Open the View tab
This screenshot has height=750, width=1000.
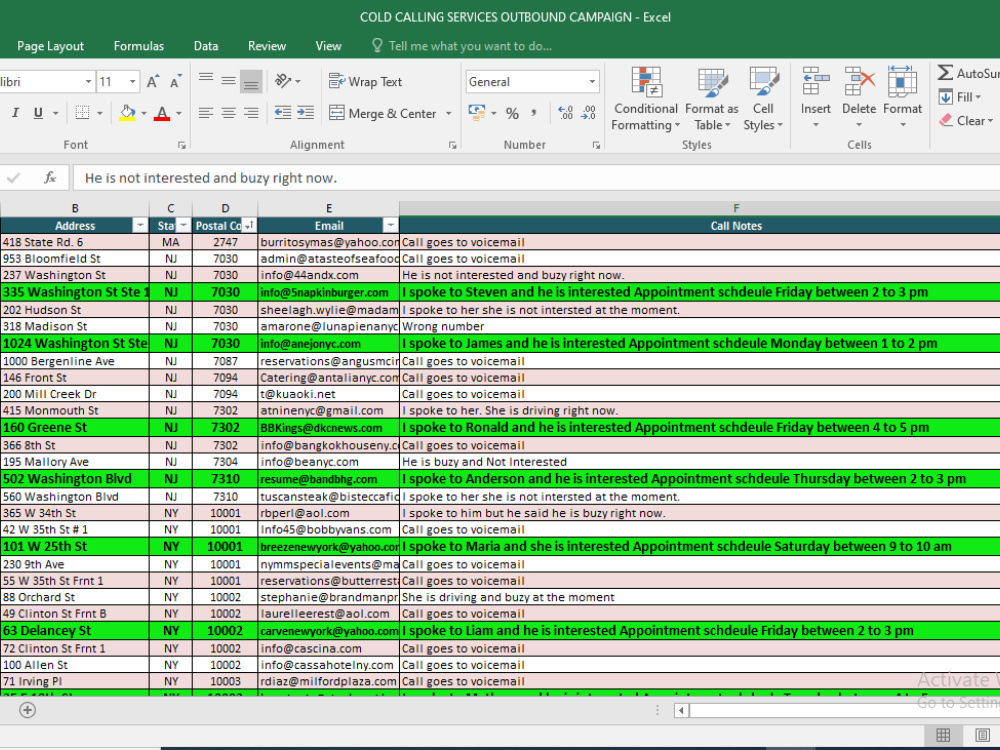click(x=328, y=46)
